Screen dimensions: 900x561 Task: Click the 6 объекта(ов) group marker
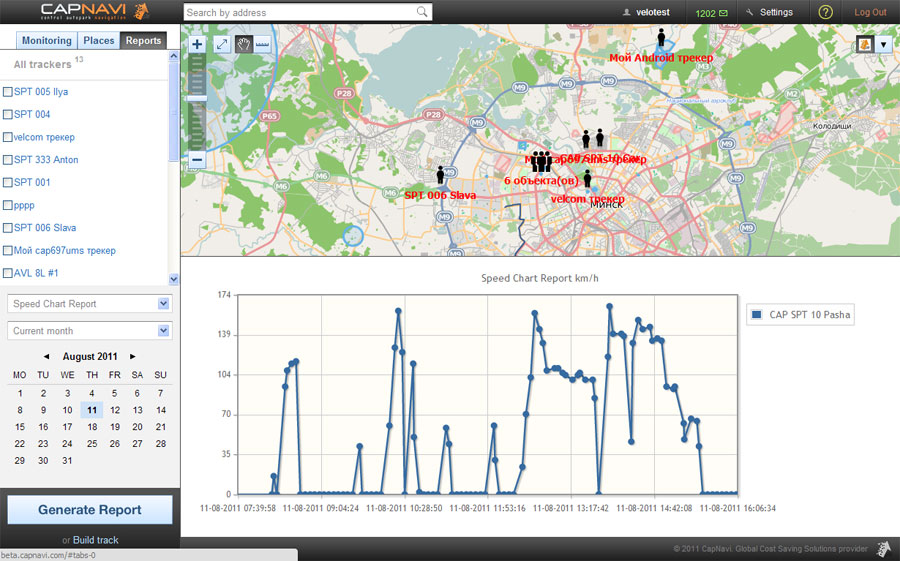[x=541, y=161]
